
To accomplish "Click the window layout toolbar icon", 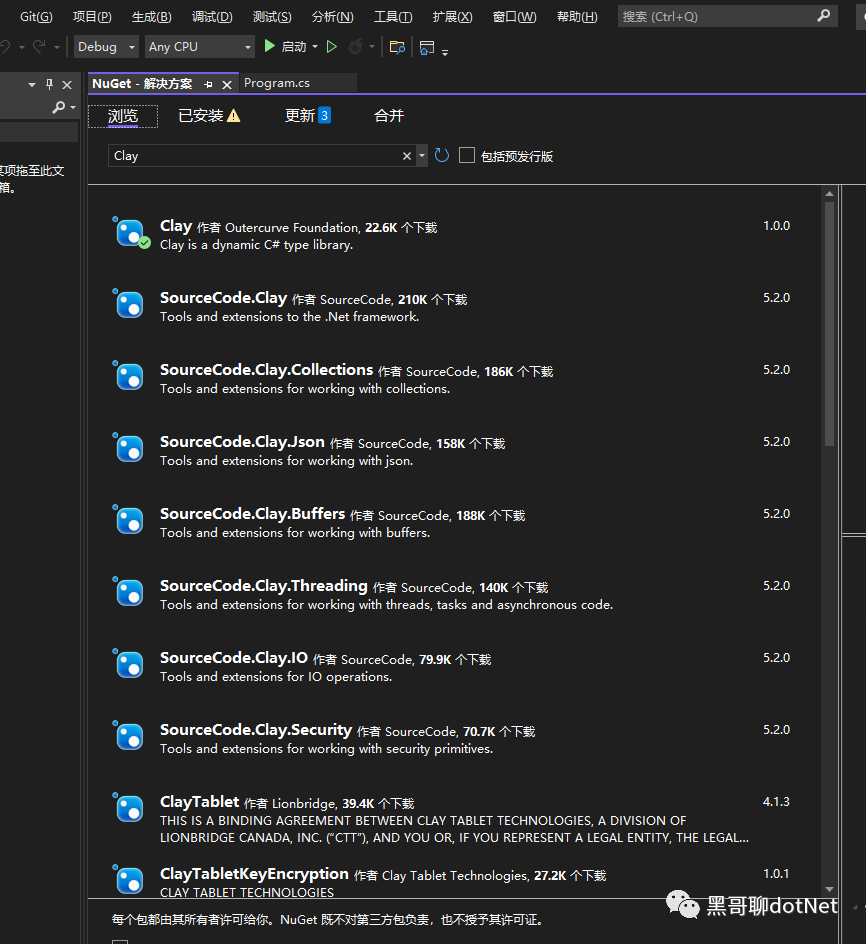I will (x=427, y=47).
